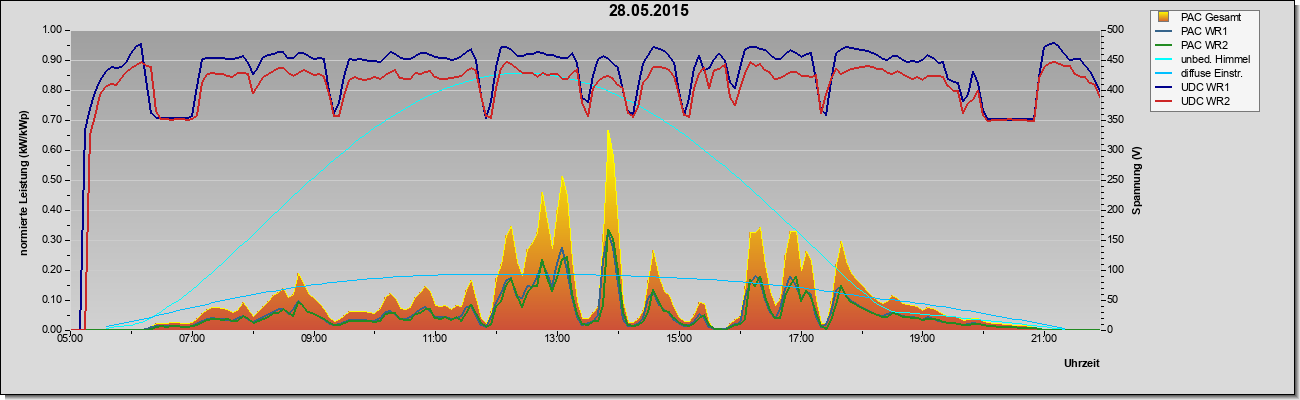Click the 1.00 value on power axis
1300x400 pixels.
tap(51, 30)
